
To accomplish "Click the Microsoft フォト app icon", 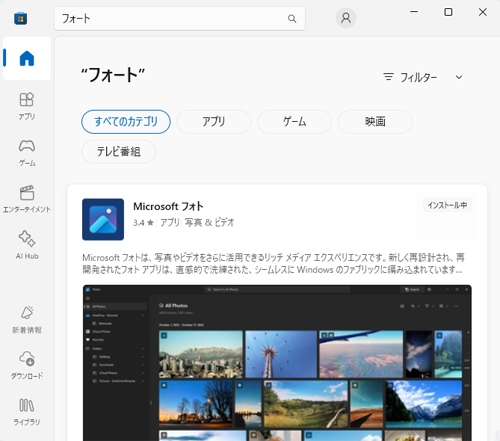I will [x=103, y=219].
